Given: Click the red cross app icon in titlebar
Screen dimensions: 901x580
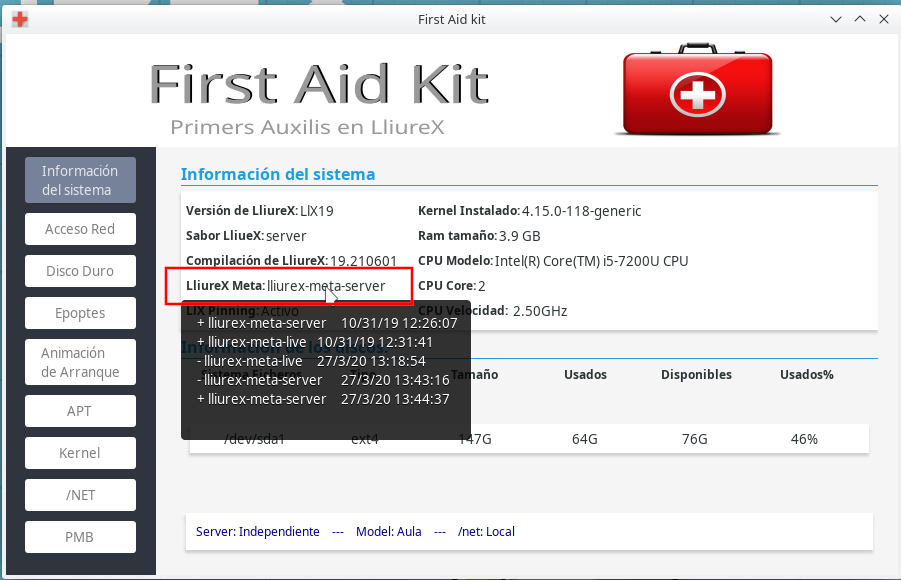Looking at the screenshot, I should (x=19, y=19).
